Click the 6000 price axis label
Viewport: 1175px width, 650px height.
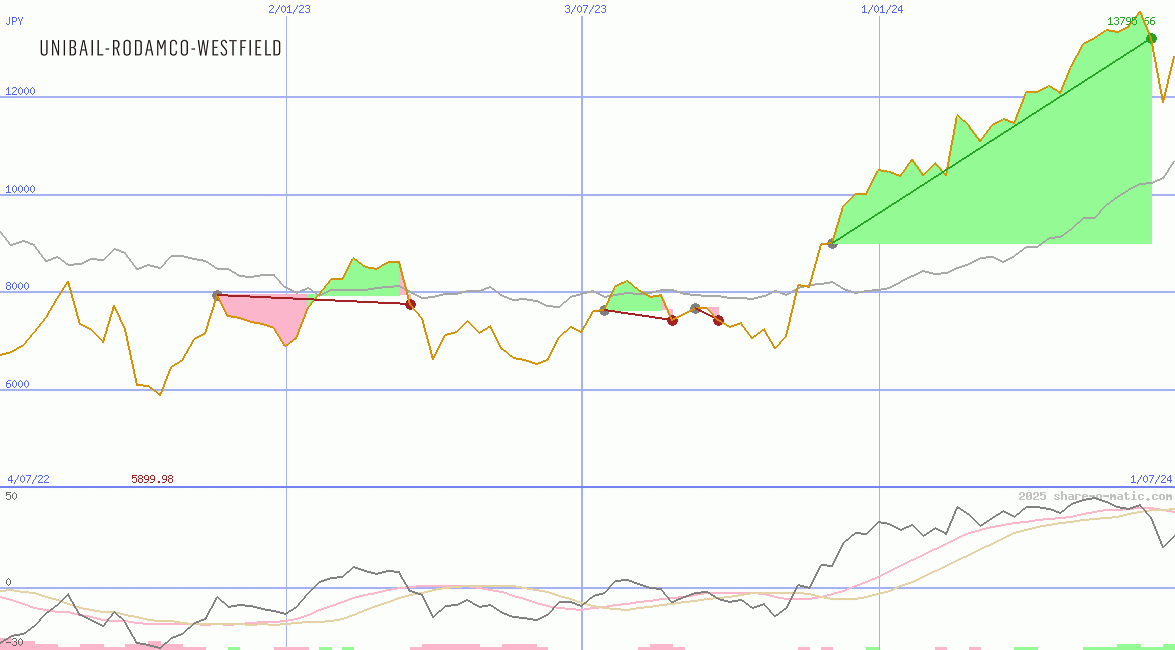coord(17,384)
